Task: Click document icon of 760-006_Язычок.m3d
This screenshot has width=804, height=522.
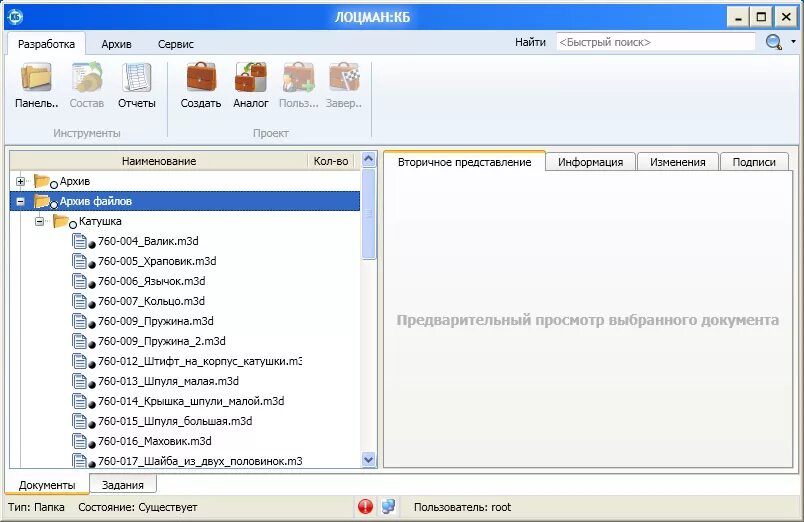Action: (79, 281)
